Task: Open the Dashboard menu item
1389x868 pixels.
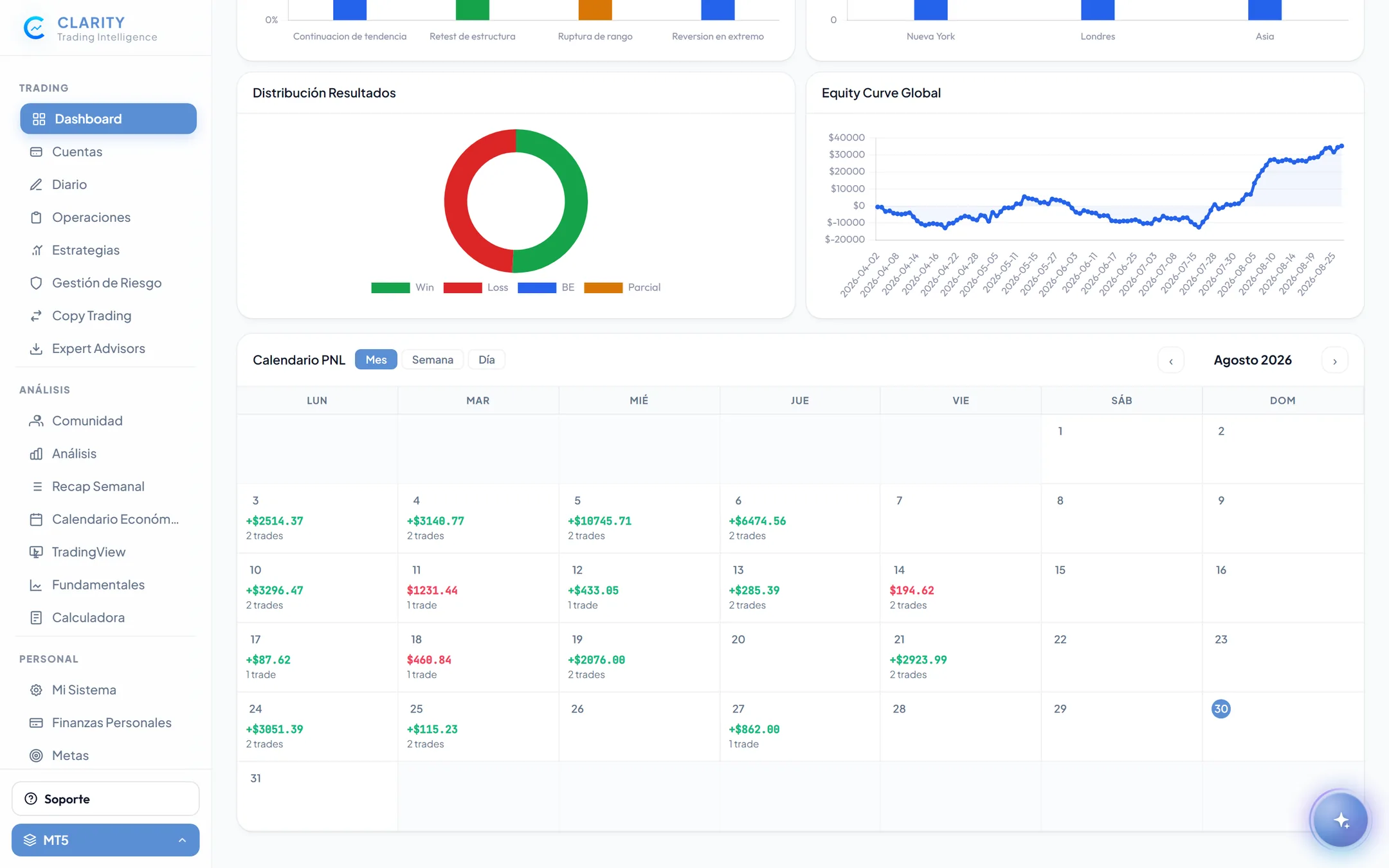Action: (x=108, y=119)
